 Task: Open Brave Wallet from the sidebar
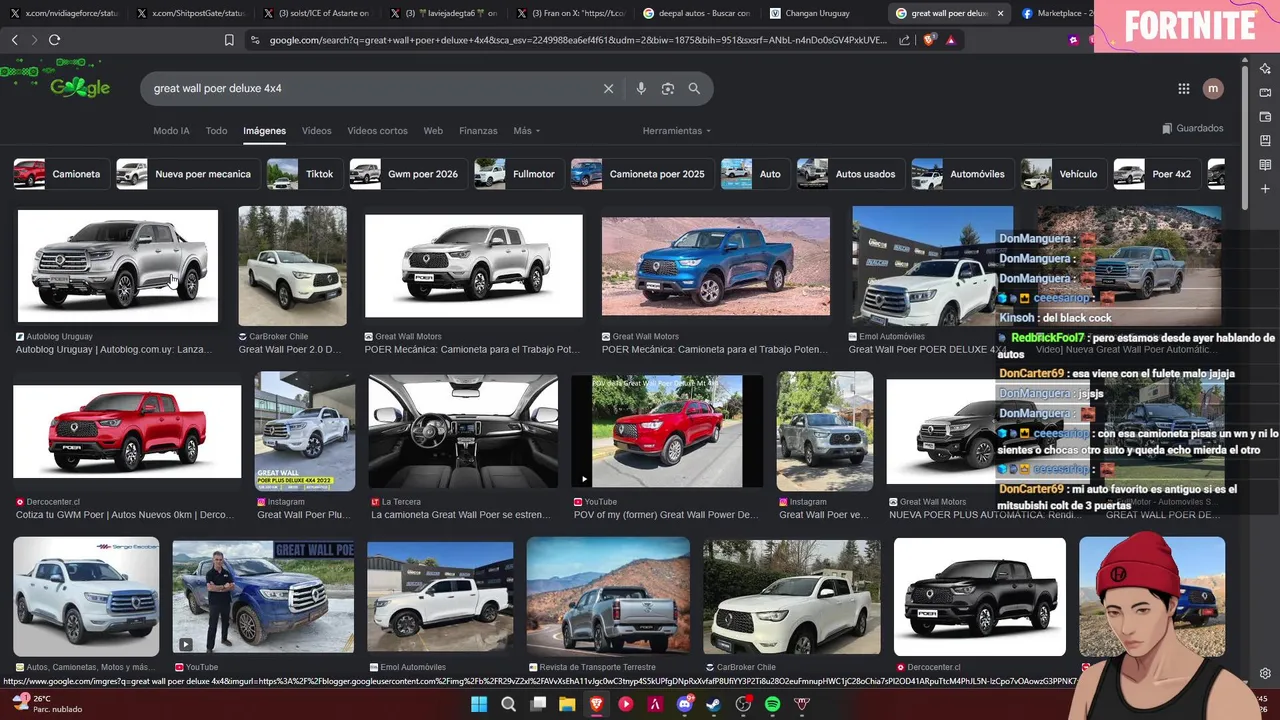click(1265, 116)
